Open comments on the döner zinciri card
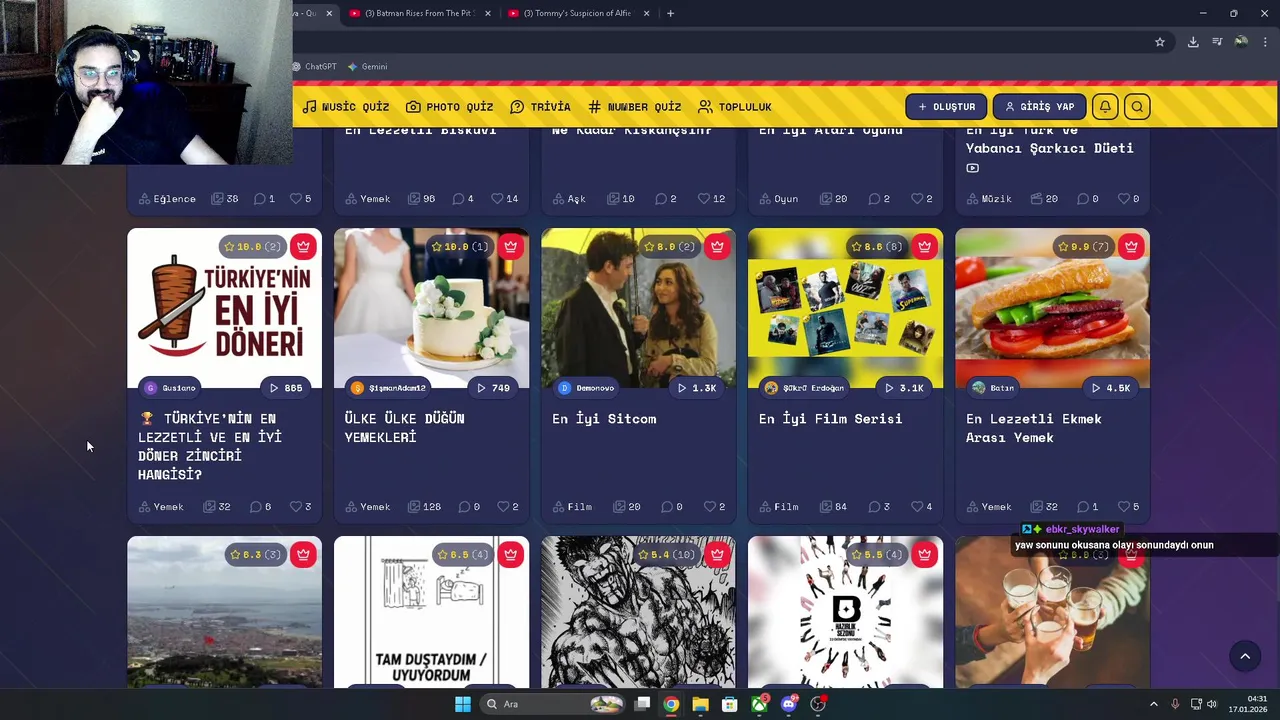Image resolution: width=1280 pixels, height=720 pixels. [260, 507]
